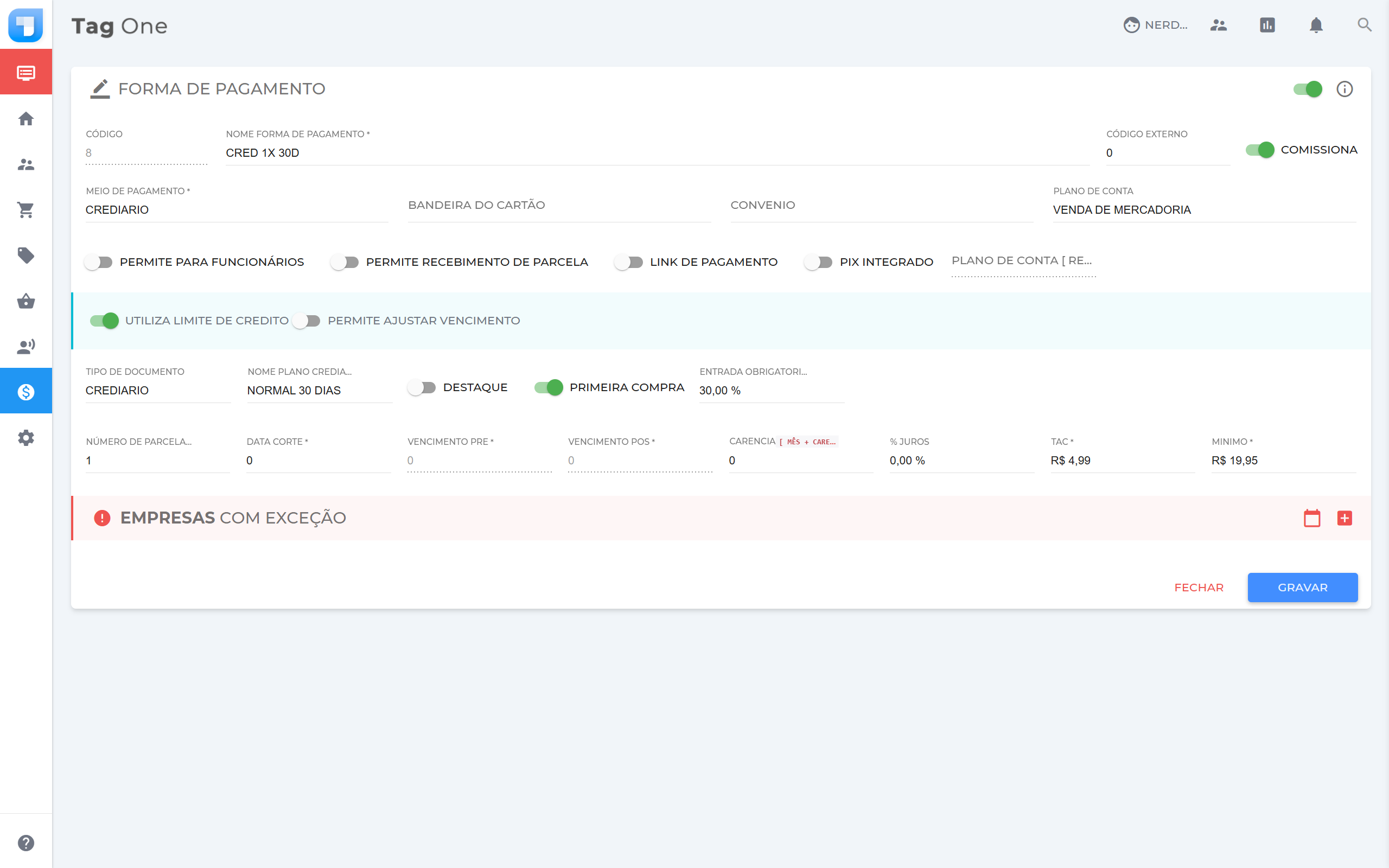Image resolution: width=1389 pixels, height=868 pixels.
Task: Expand Plano de Conta selection field
Action: (x=1203, y=210)
